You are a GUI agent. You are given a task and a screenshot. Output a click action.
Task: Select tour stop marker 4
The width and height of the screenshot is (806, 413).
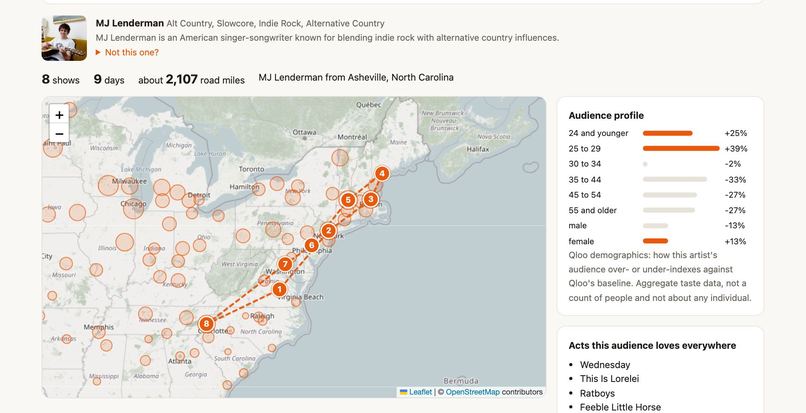pos(381,173)
